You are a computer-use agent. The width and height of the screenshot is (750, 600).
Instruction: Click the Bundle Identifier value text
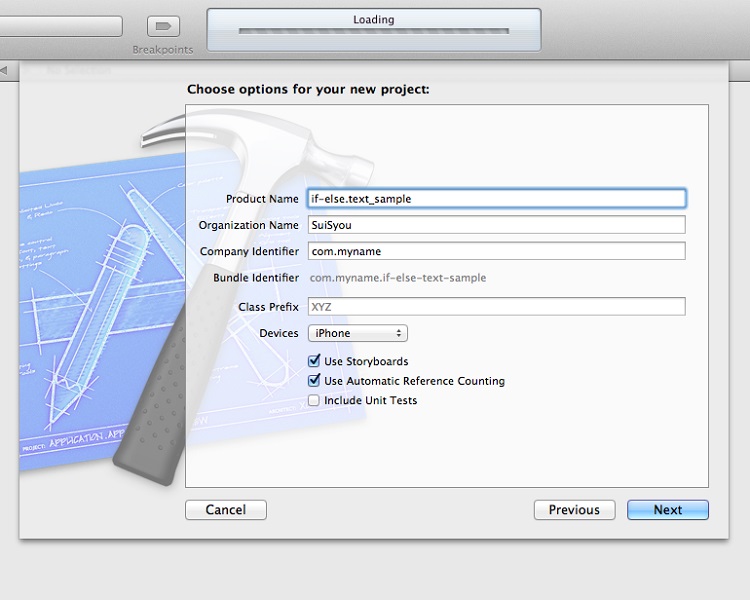398,278
